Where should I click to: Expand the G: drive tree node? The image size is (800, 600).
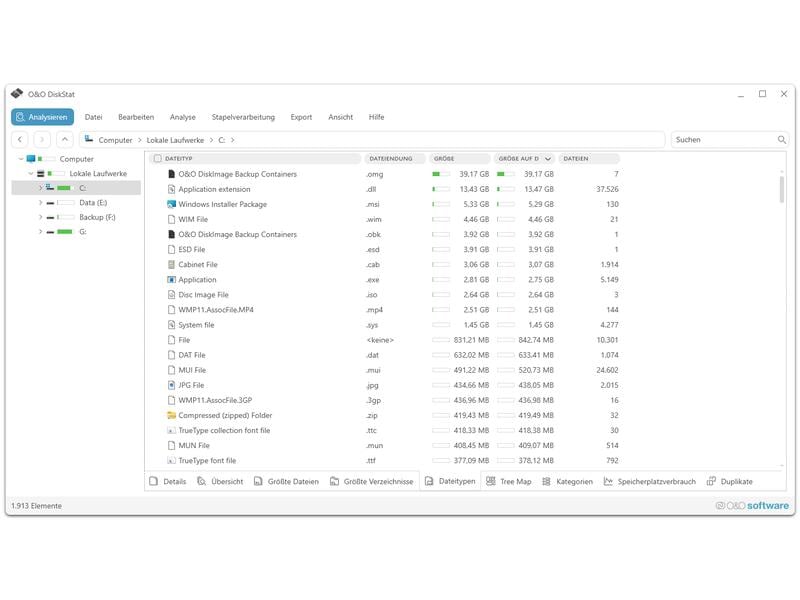click(x=40, y=232)
